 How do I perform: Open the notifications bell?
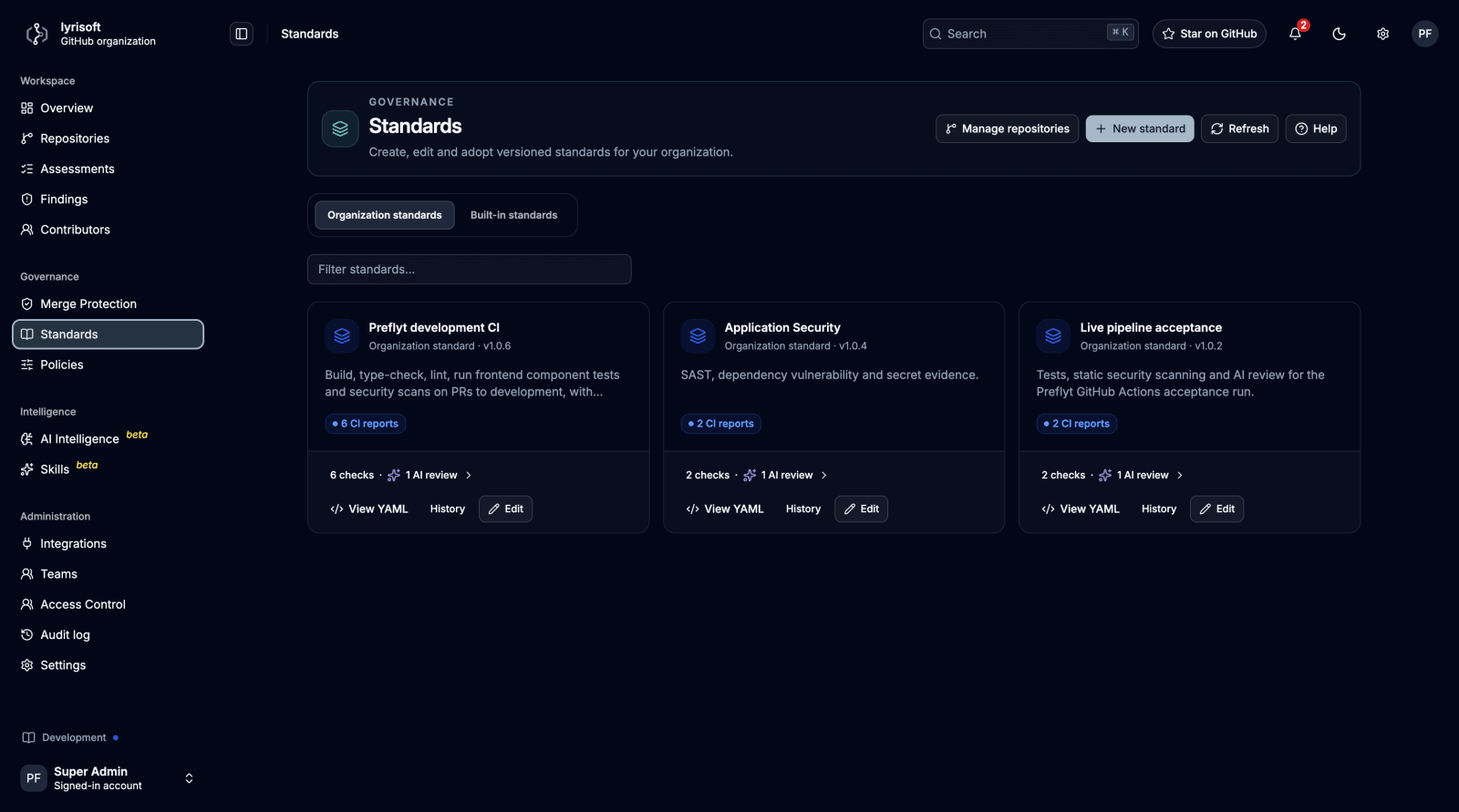coord(1295,34)
